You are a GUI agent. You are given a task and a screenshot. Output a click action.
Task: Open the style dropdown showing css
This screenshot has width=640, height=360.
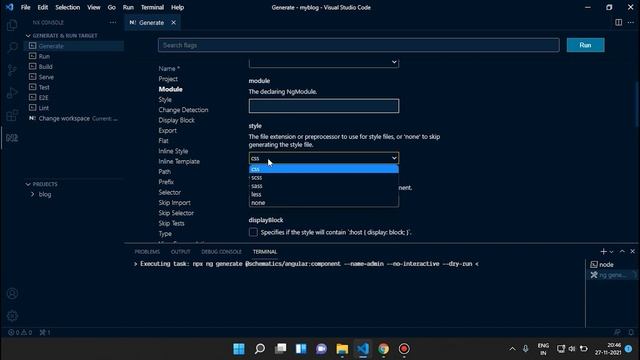point(324,158)
